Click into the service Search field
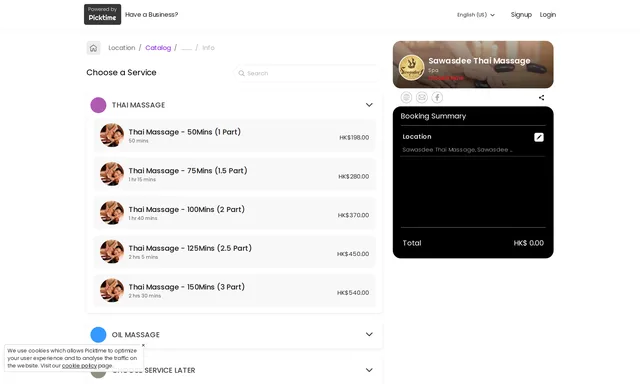The height and width of the screenshot is (384, 640). pos(308,73)
